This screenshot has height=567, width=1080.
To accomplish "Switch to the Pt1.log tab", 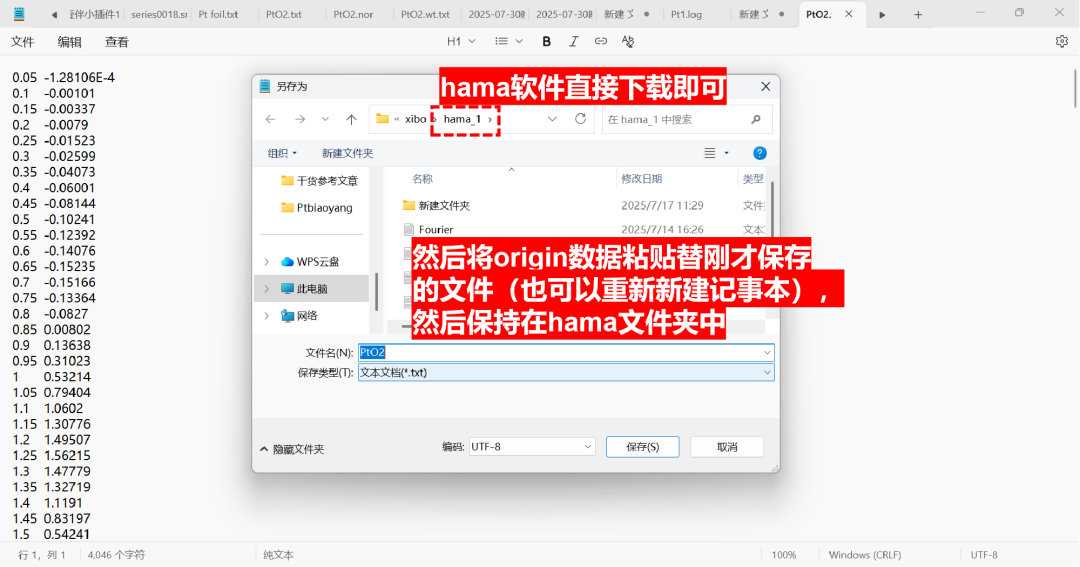I will tap(686, 14).
